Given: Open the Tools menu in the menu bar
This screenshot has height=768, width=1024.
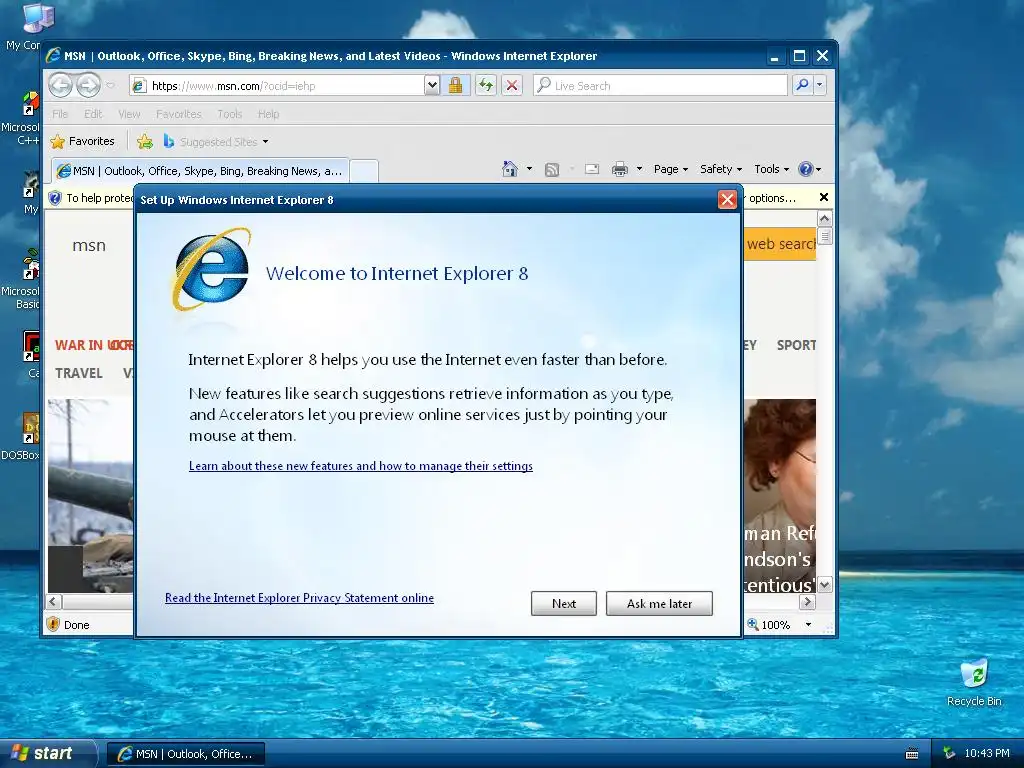Looking at the screenshot, I should pos(229,114).
